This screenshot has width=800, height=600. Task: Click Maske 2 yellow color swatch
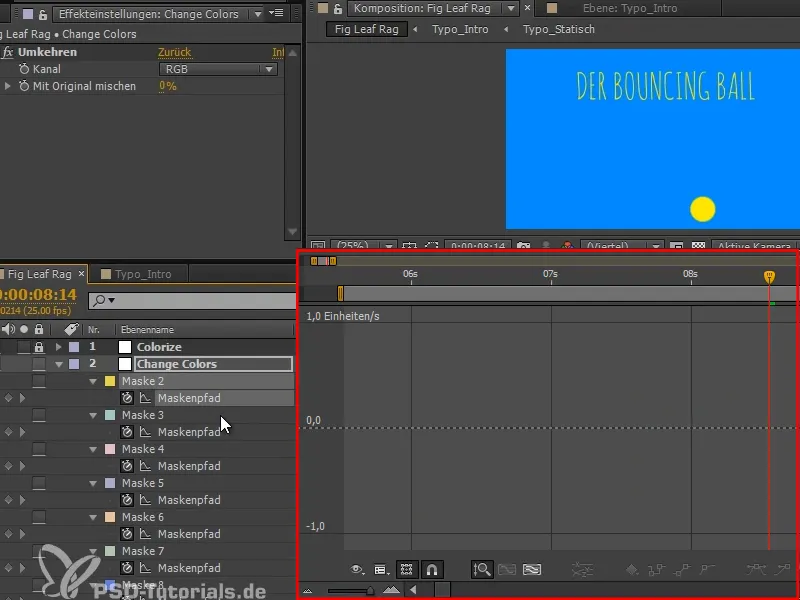point(110,381)
